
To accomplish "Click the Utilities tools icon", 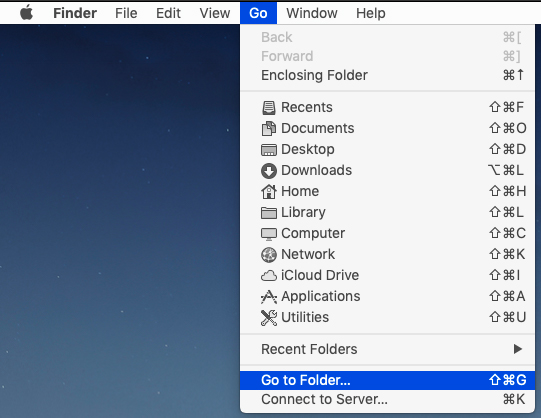I will tap(269, 318).
